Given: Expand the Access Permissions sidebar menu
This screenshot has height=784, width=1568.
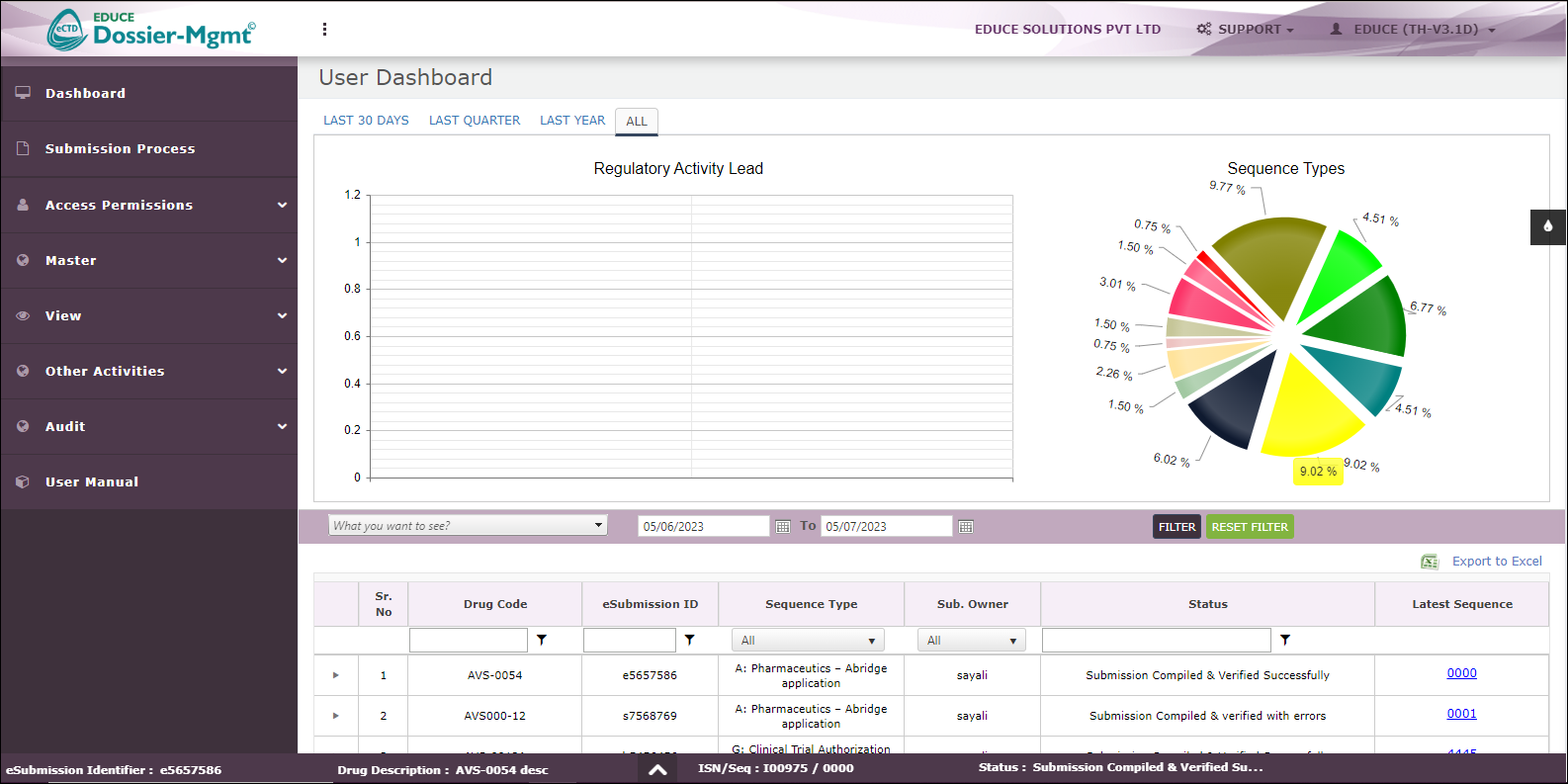Looking at the screenshot, I should point(148,206).
